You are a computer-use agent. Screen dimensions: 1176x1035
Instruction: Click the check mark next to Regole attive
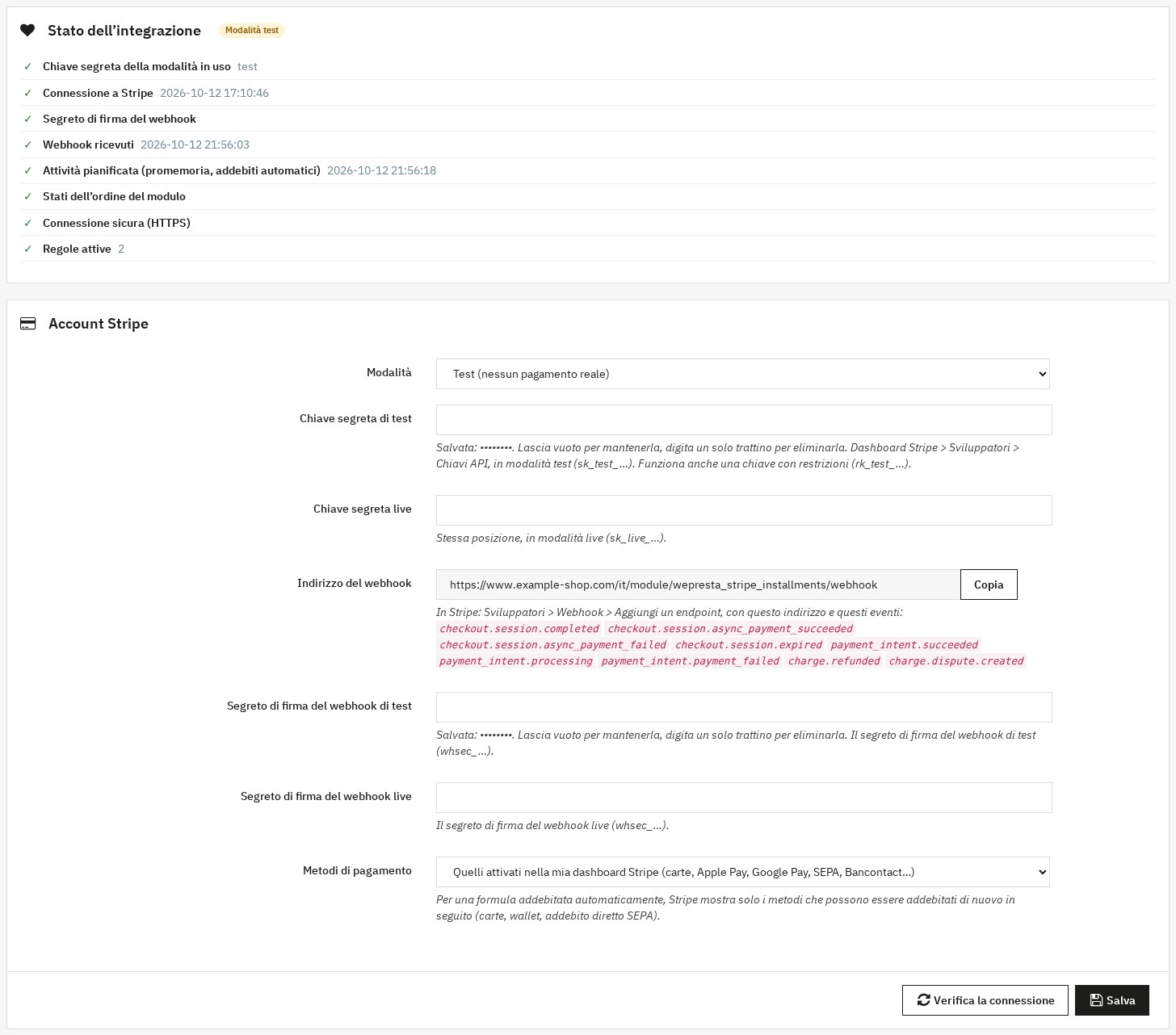click(28, 249)
